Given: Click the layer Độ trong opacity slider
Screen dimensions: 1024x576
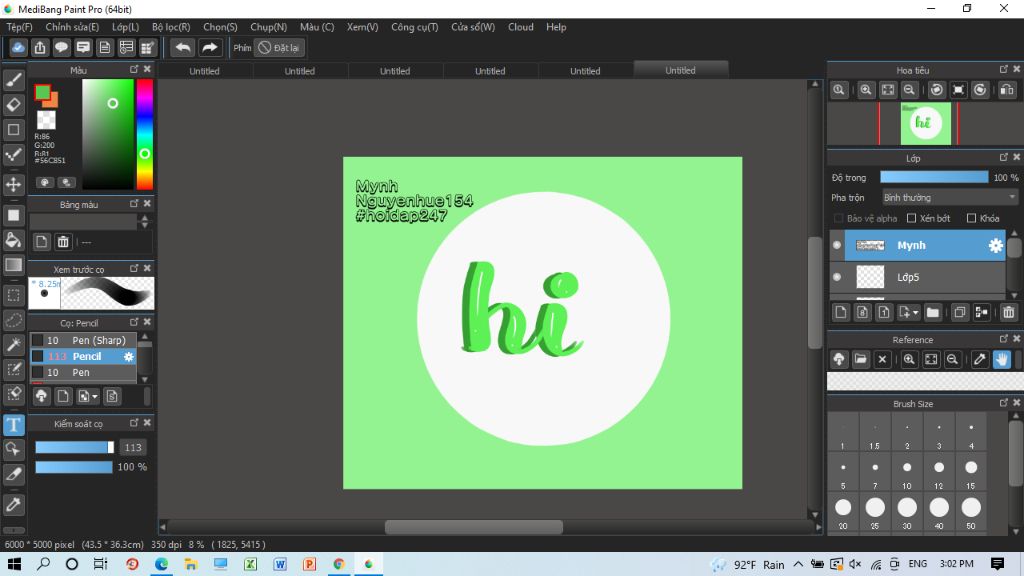Looking at the screenshot, I should click(934, 177).
